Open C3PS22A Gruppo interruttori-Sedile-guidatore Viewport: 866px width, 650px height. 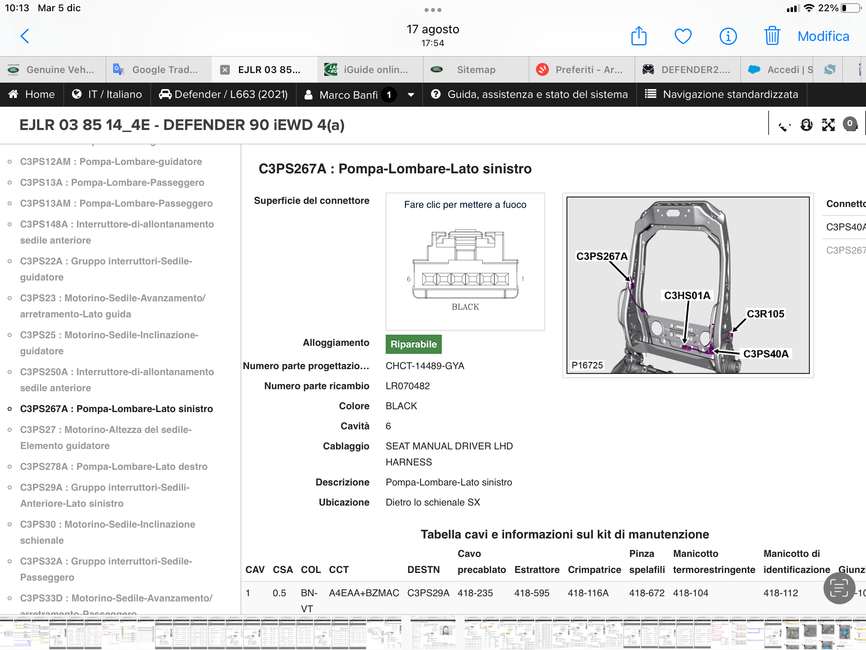click(x=106, y=269)
